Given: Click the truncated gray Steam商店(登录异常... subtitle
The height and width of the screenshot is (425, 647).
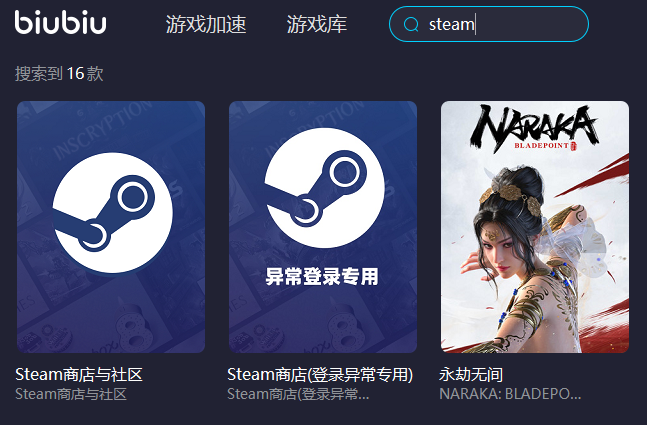Looking at the screenshot, I should [x=298, y=394].
